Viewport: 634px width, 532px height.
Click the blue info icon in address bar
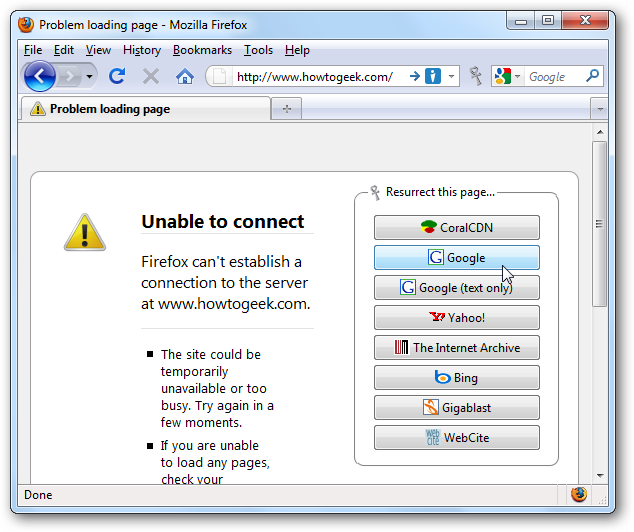coord(433,76)
